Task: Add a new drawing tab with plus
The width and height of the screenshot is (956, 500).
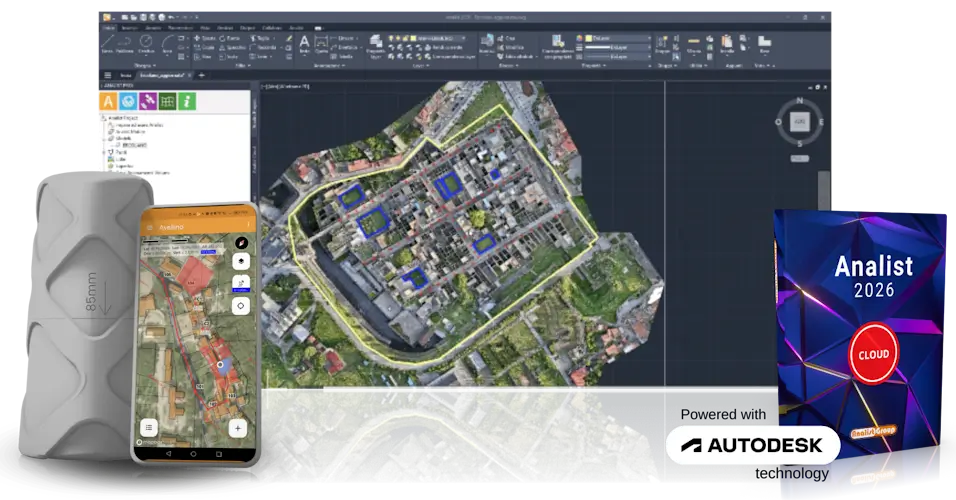Action: (x=202, y=76)
